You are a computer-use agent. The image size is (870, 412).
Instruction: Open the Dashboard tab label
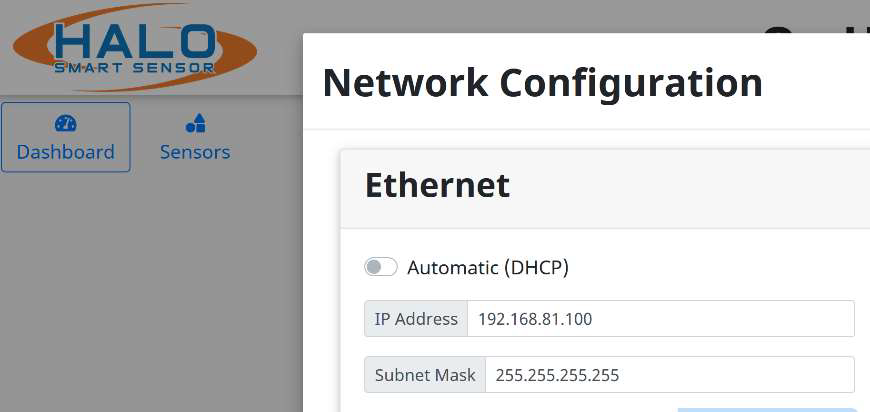(65, 153)
